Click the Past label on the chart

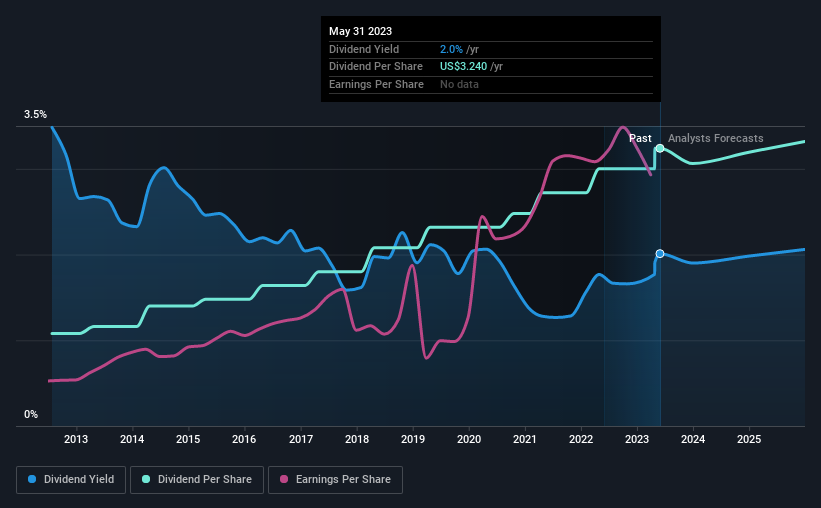[x=640, y=138]
